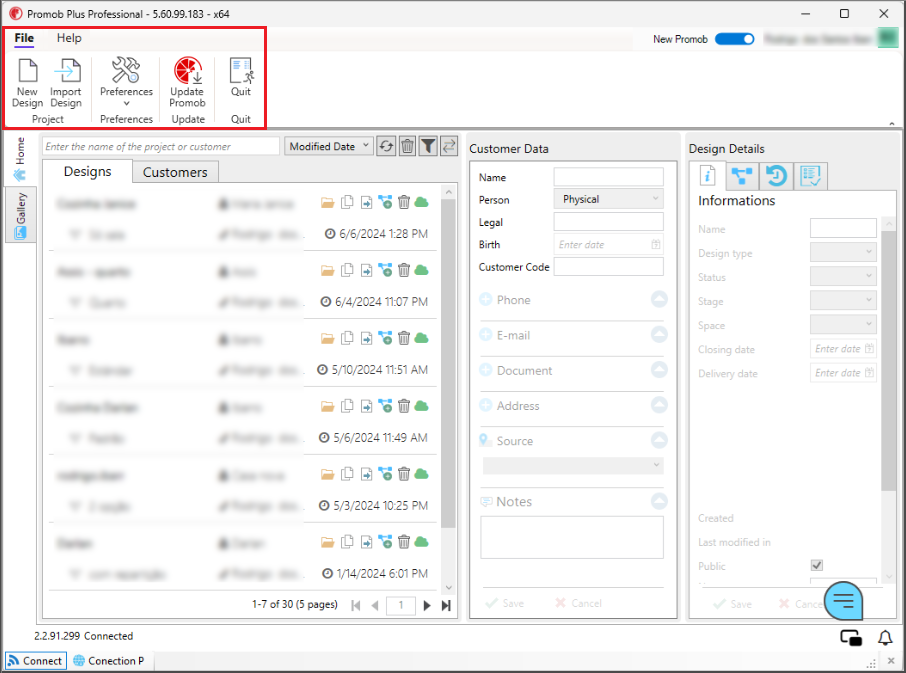906x673 pixels.
Task: Click the New Design icon
Action: coord(28,70)
